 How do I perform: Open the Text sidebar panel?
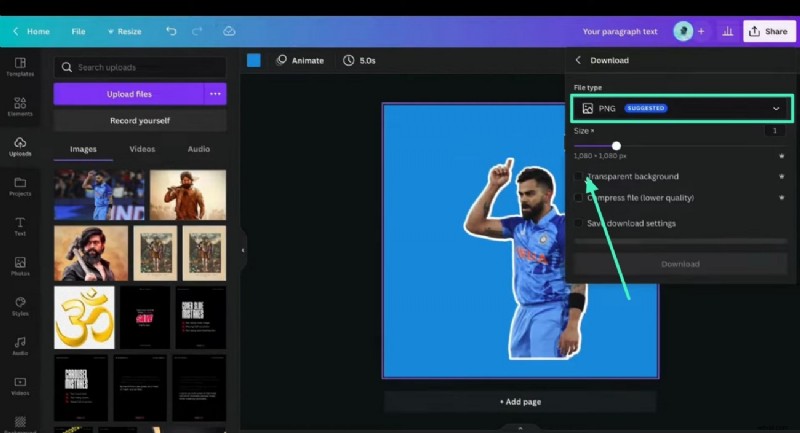[x=20, y=226]
